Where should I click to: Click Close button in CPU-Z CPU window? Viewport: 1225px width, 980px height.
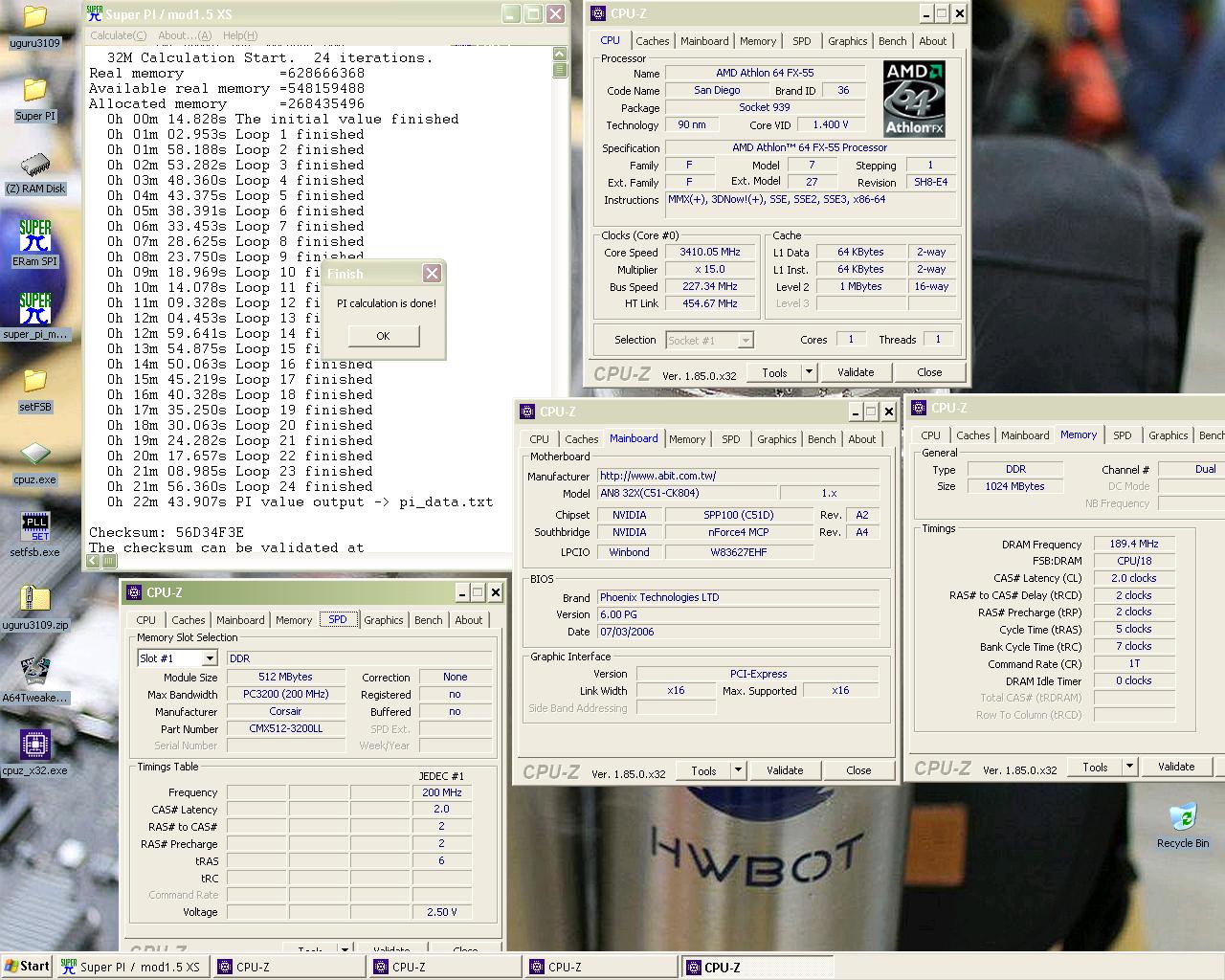tap(929, 372)
